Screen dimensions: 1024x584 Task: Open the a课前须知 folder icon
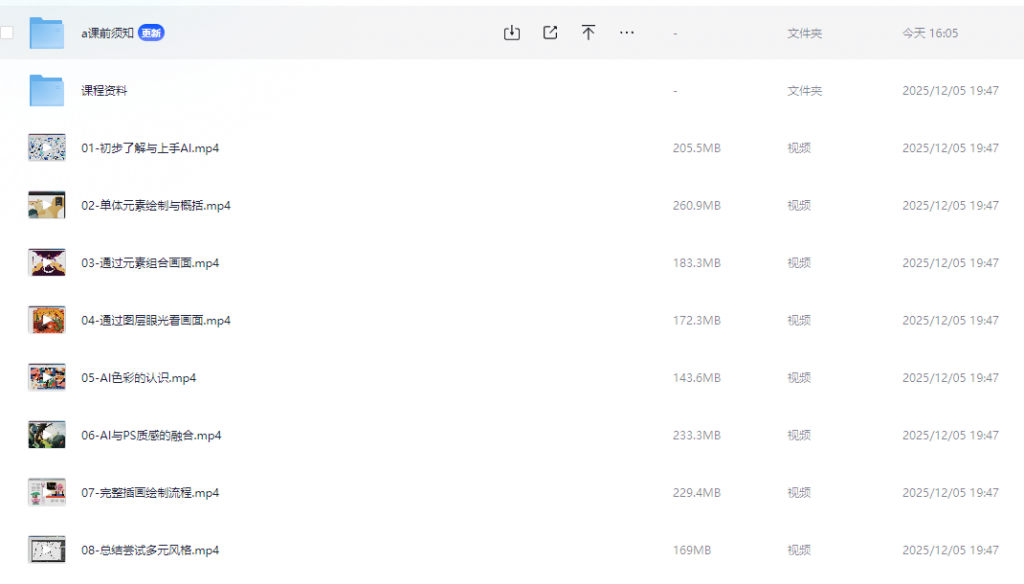coord(47,33)
